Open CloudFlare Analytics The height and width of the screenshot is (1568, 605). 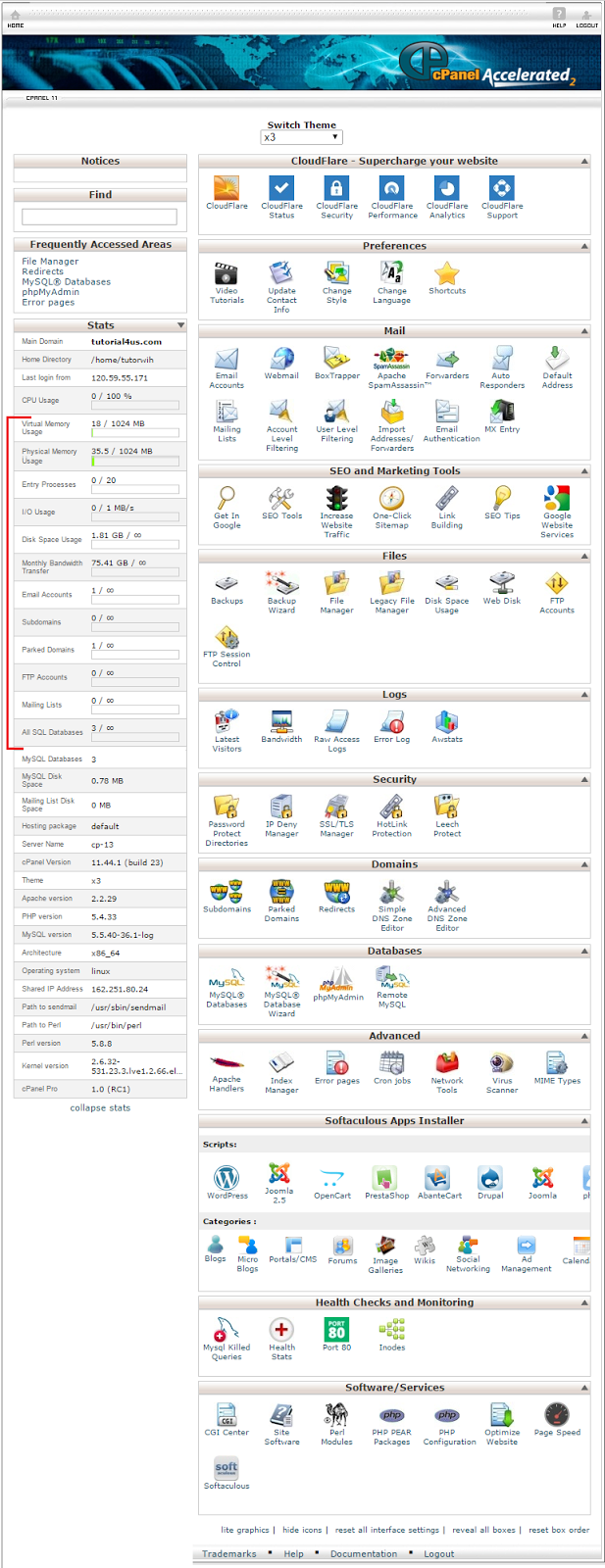(x=447, y=196)
